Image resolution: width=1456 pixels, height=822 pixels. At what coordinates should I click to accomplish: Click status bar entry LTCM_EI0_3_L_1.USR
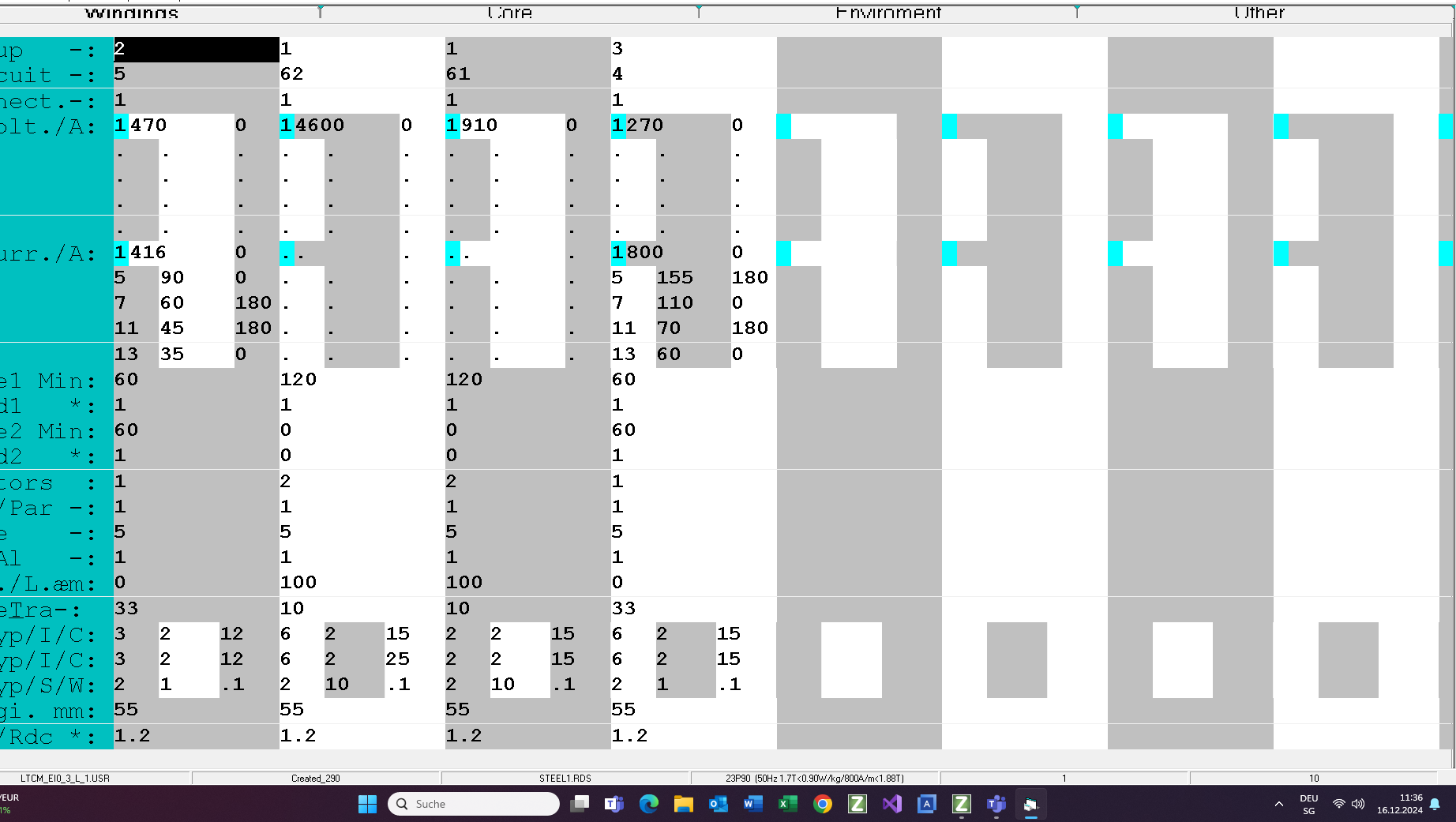tap(65, 778)
